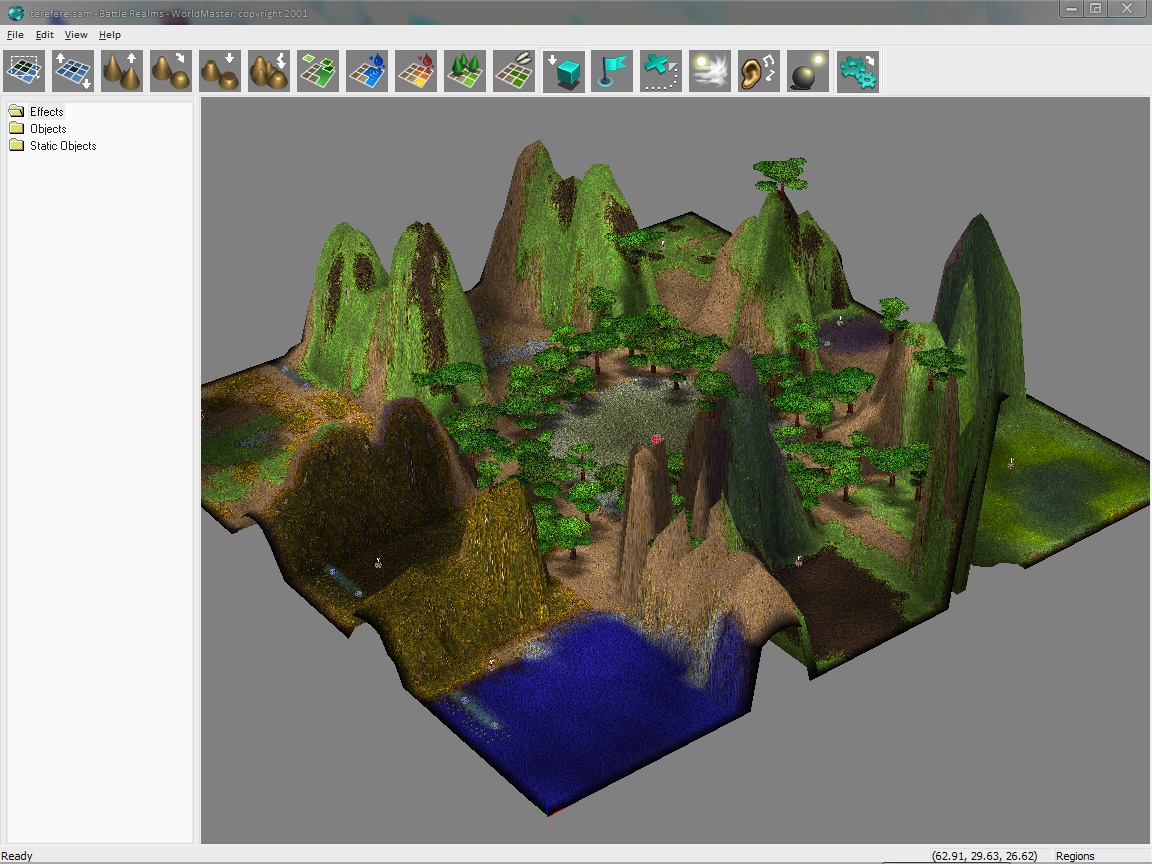Select the Effects folder in tree
The image size is (1152, 864).
tap(46, 112)
